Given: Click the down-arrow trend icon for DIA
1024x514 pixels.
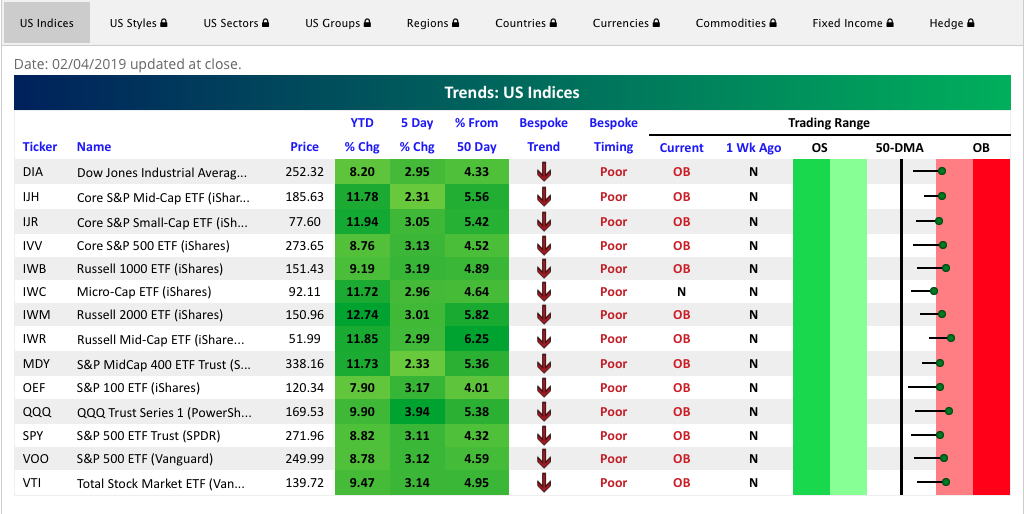Looking at the screenshot, I should 543,172.
